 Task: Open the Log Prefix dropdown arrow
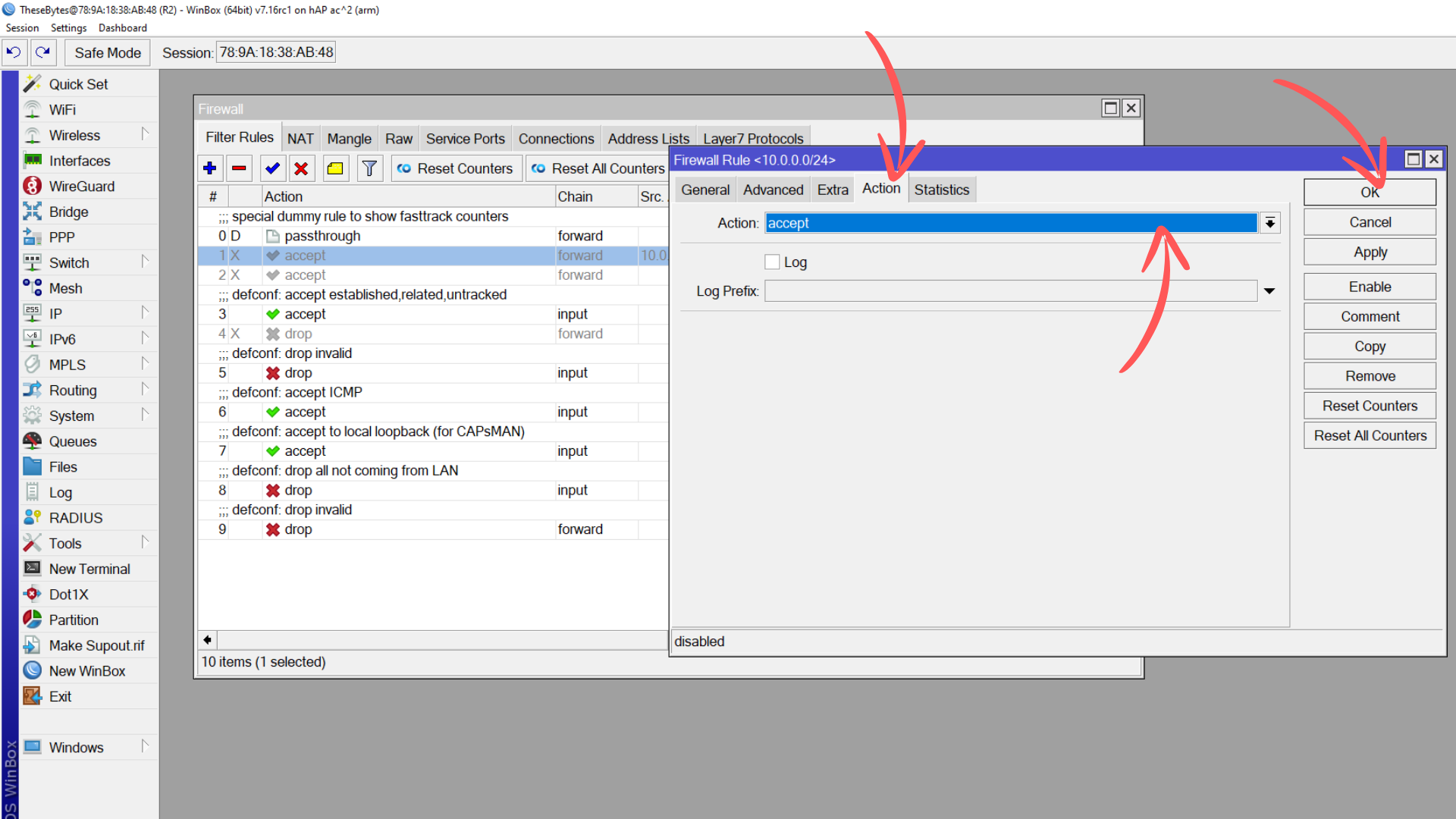pyautogui.click(x=1270, y=290)
